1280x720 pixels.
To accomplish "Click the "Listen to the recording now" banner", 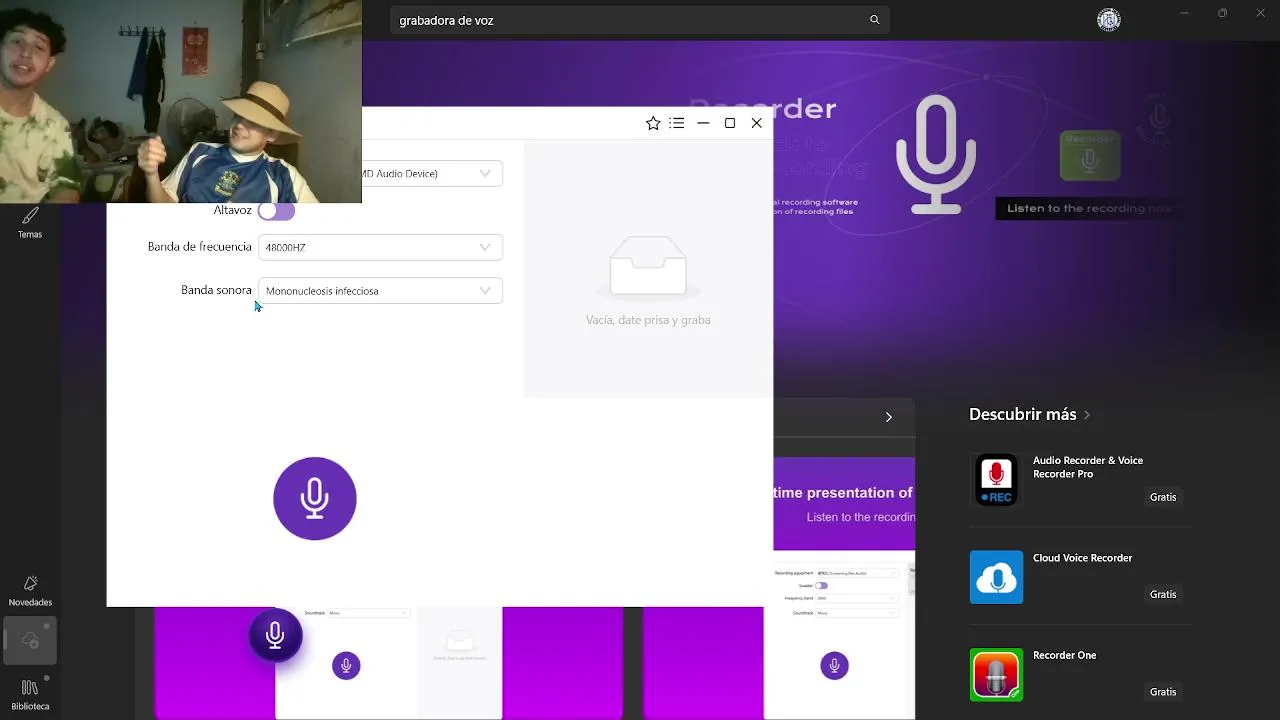I will pos(1089,208).
